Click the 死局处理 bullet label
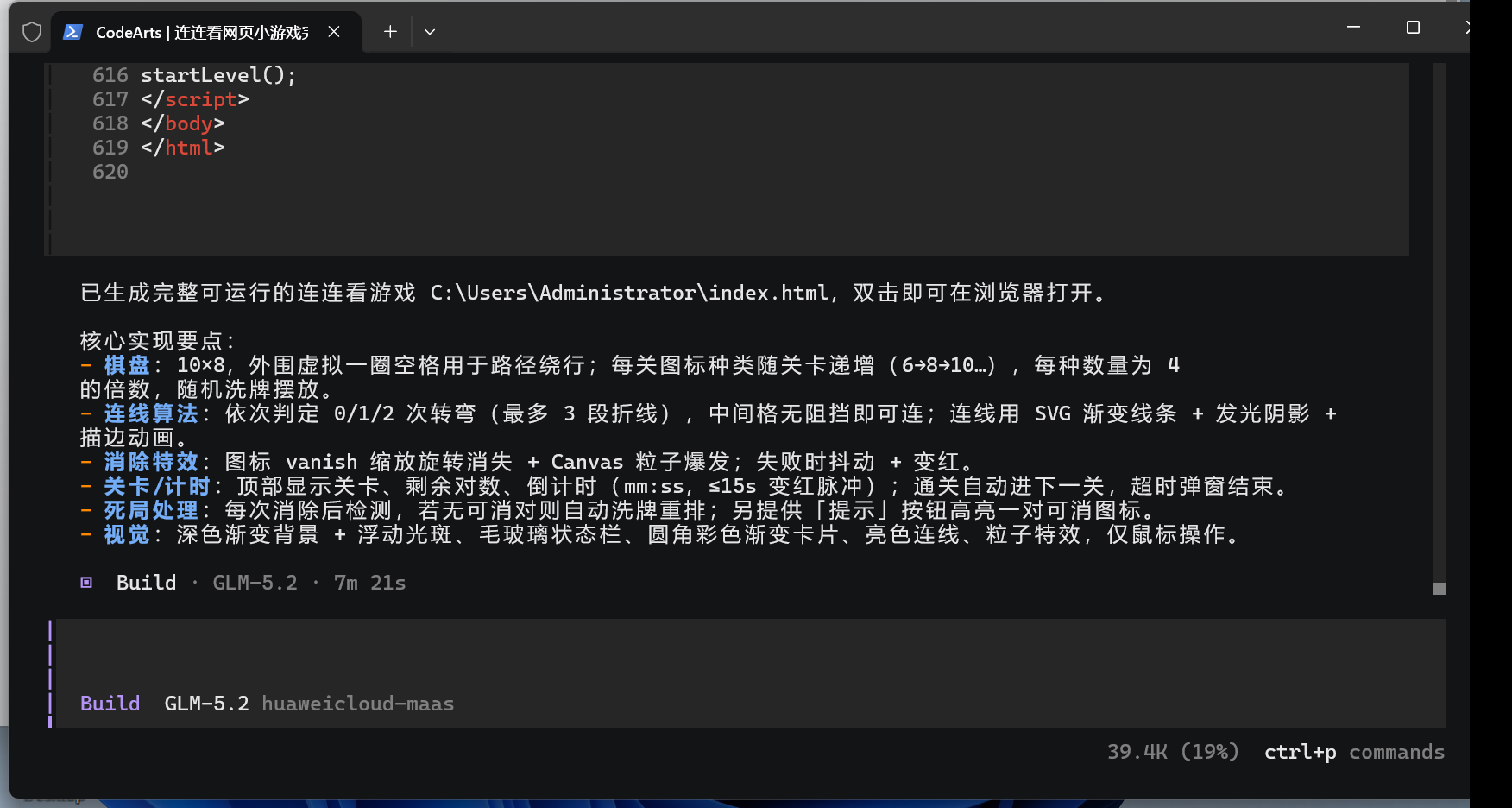The height and width of the screenshot is (808, 1512). (x=151, y=510)
